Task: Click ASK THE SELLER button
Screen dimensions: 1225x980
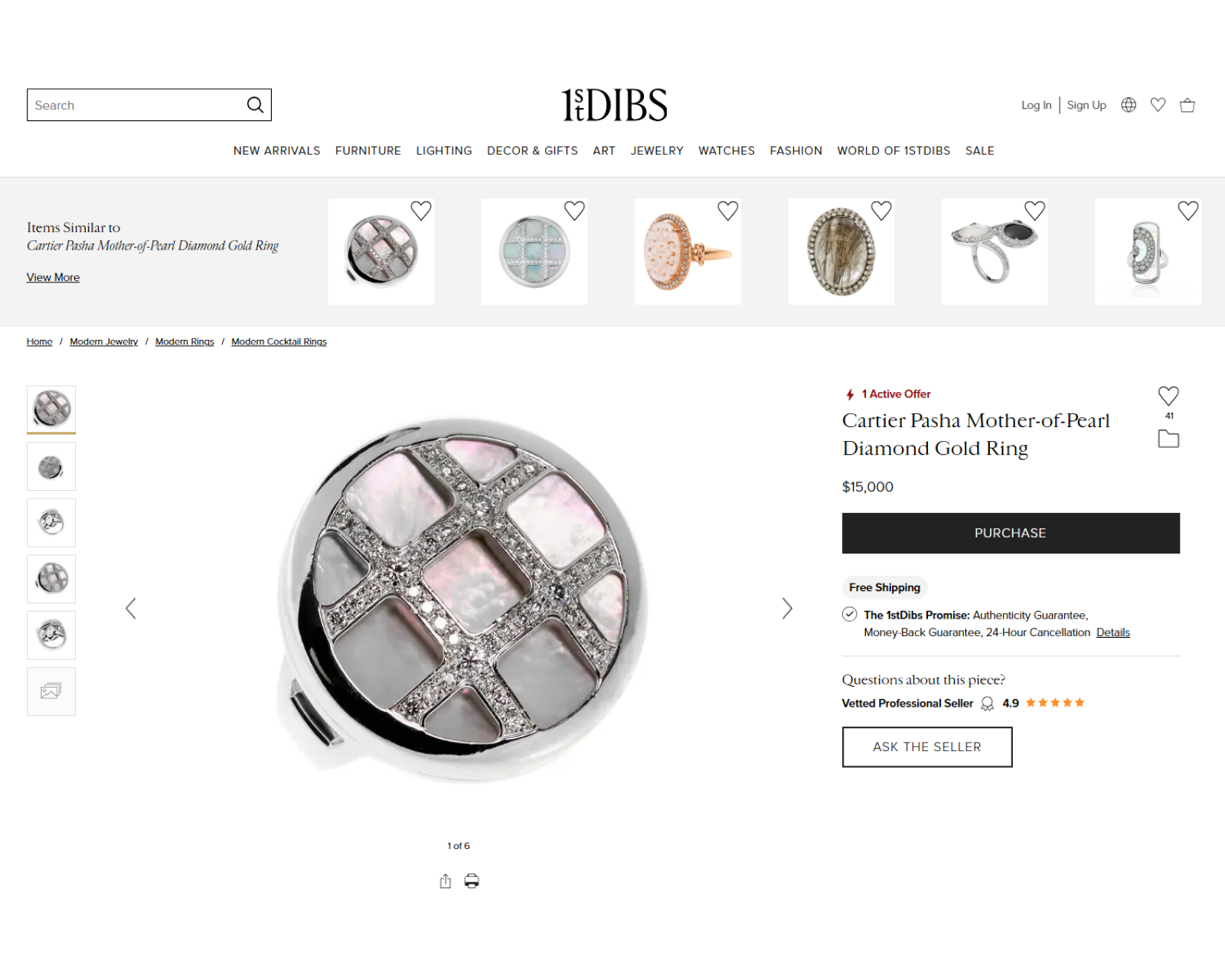Action: click(x=927, y=746)
